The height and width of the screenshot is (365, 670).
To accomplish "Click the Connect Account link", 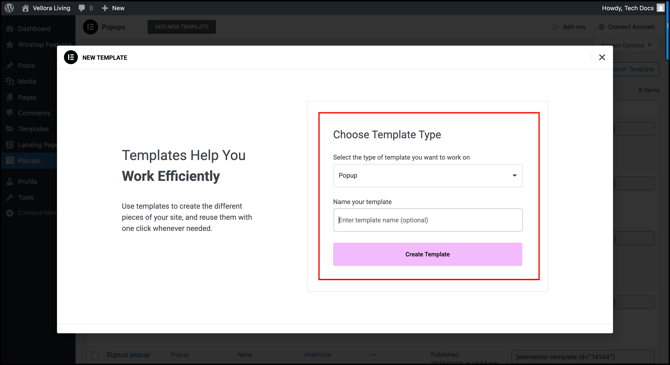I will point(627,26).
